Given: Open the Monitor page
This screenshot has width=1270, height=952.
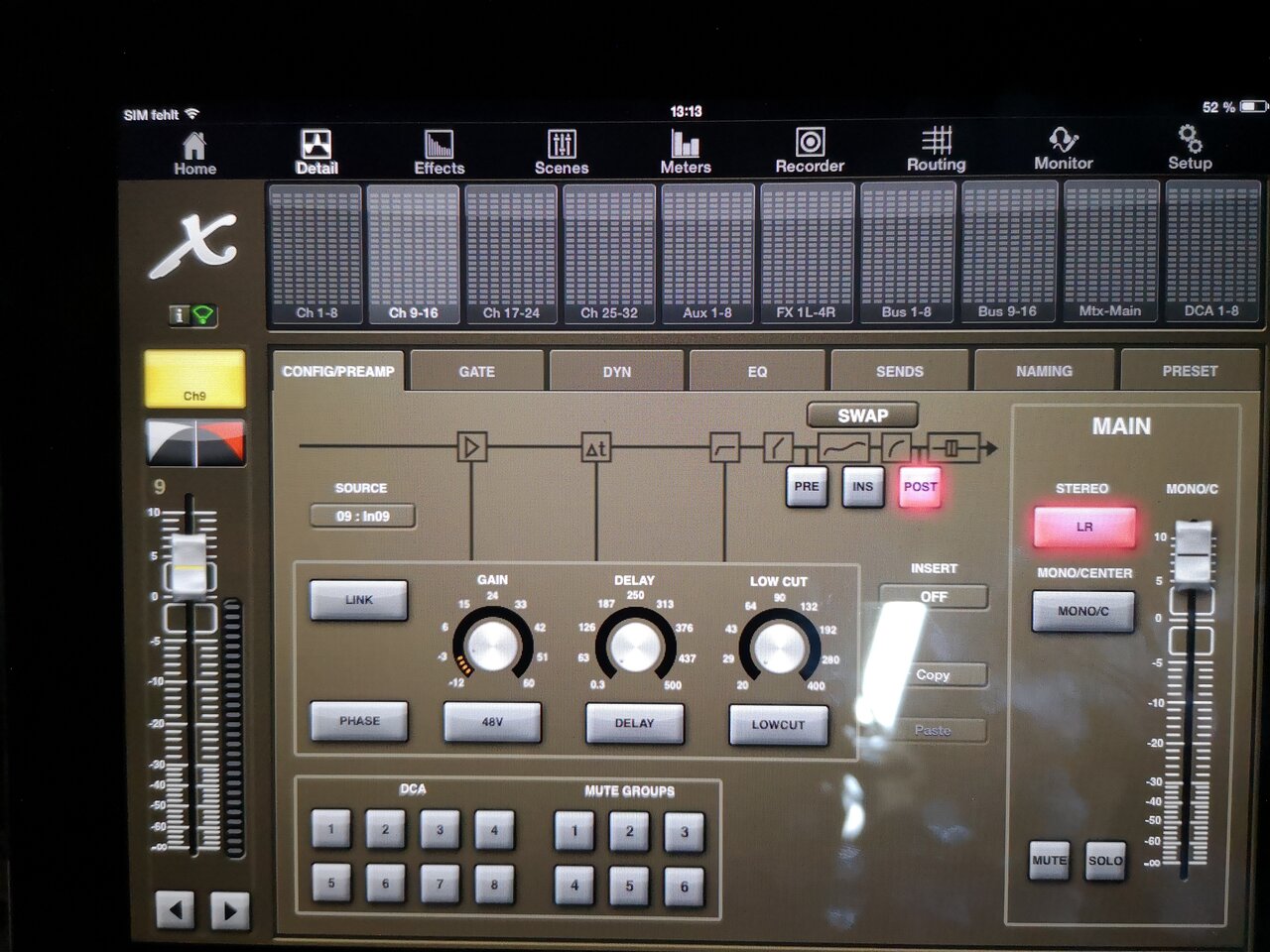Looking at the screenshot, I should click(1063, 149).
